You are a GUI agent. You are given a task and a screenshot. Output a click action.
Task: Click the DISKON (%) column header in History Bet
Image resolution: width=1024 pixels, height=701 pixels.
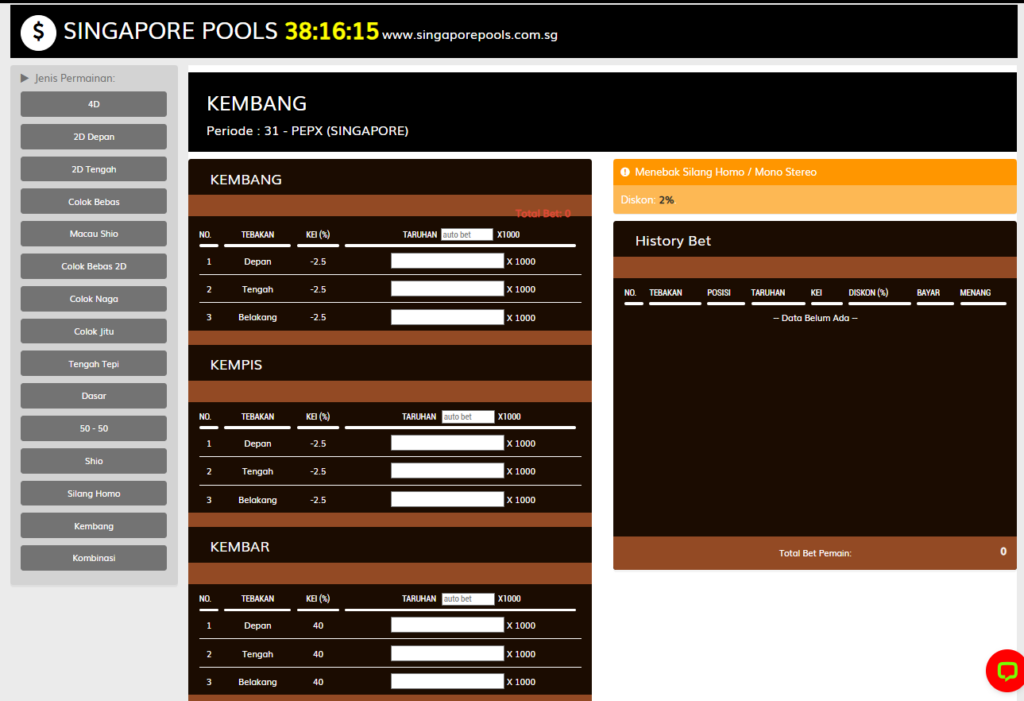click(x=868, y=293)
